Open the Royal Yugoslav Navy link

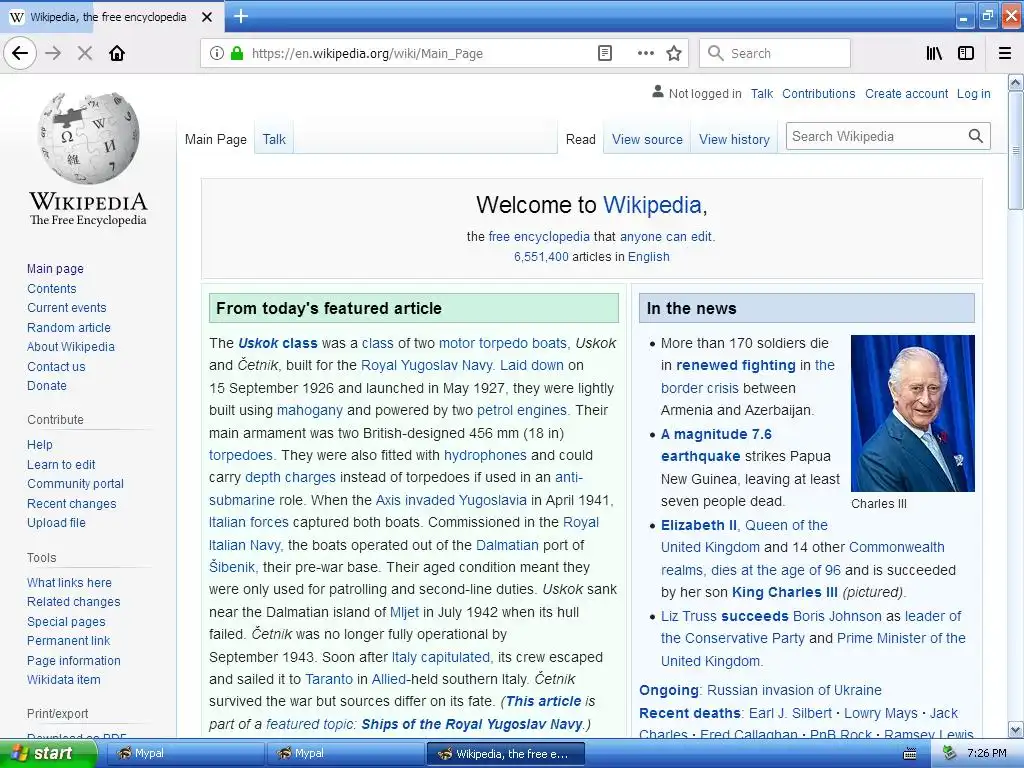(x=426, y=365)
